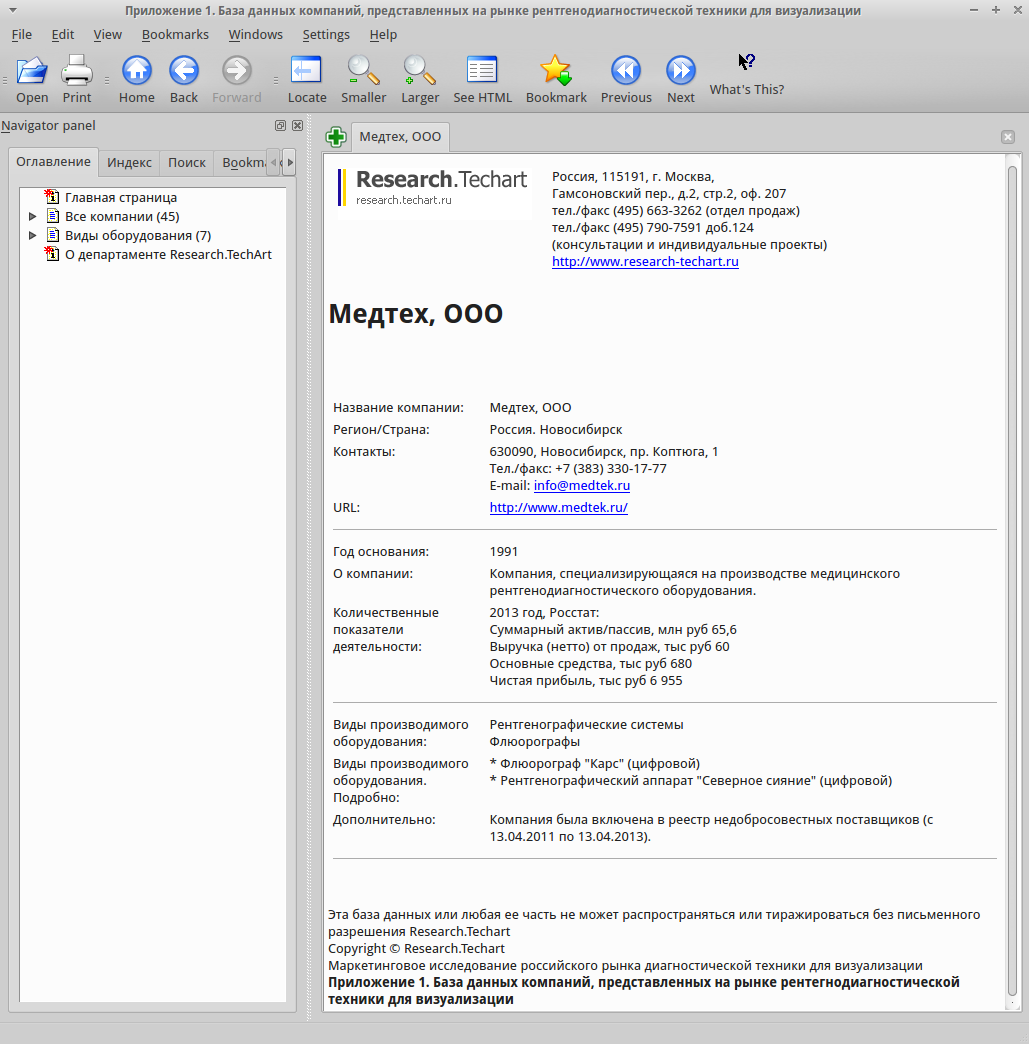Image resolution: width=1029 pixels, height=1044 pixels.
Task: Navigate Back in history
Action: click(184, 79)
